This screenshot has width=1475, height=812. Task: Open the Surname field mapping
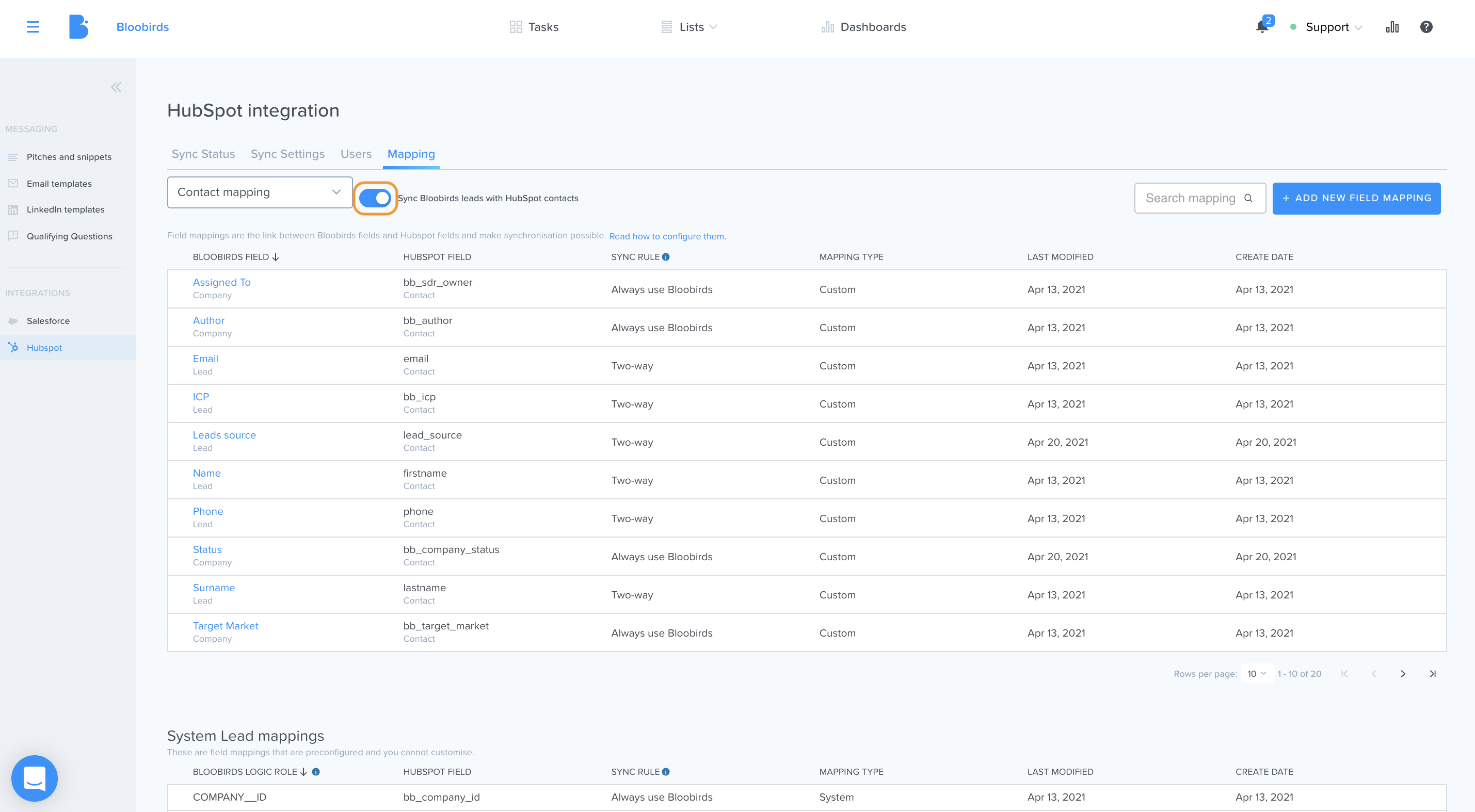coord(214,588)
